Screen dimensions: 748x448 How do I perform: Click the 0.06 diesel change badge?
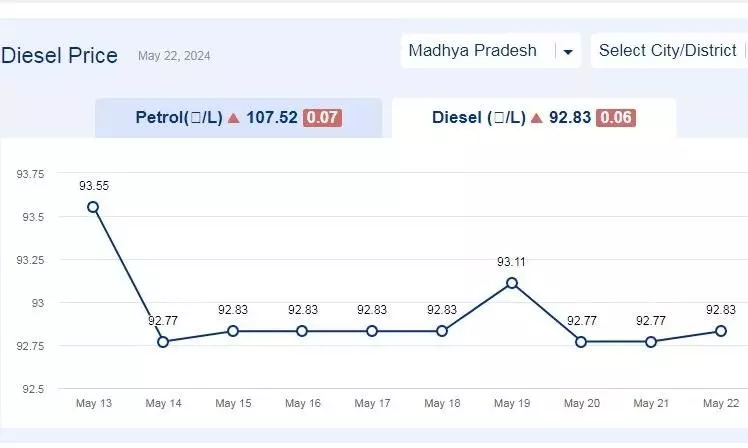[x=616, y=118]
